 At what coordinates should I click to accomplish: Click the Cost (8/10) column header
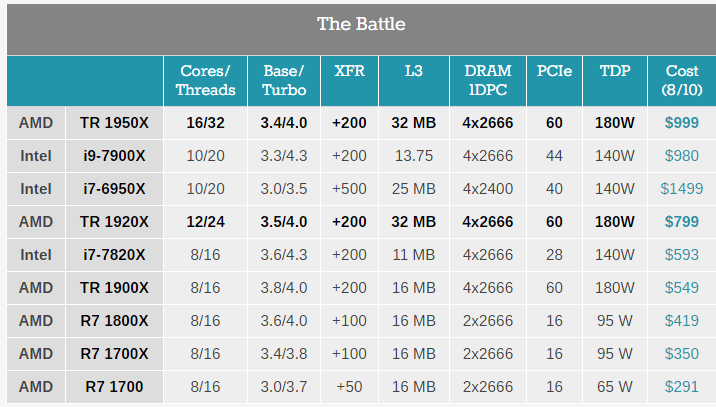[x=682, y=80]
